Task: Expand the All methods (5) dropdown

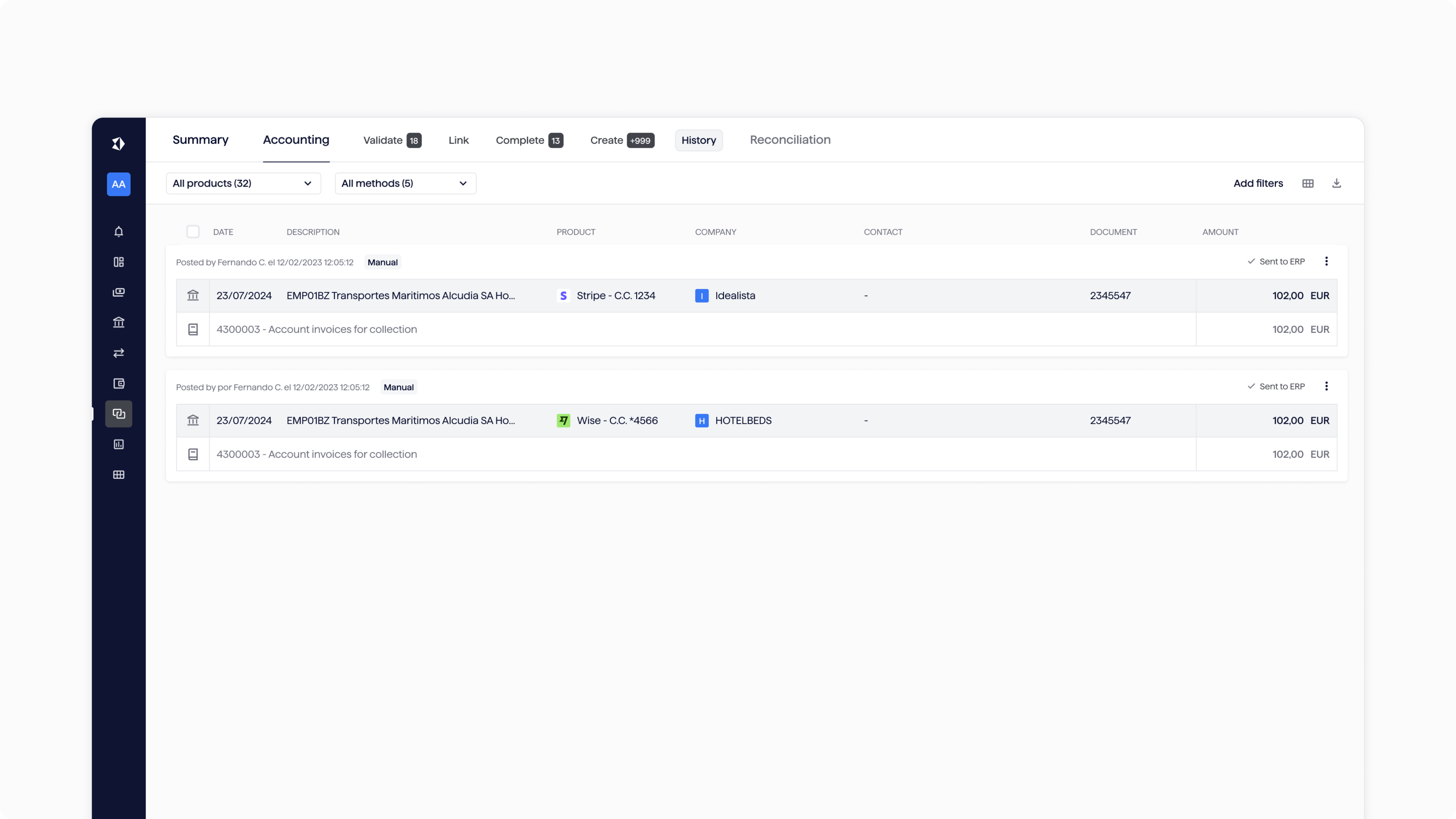Action: point(405,183)
